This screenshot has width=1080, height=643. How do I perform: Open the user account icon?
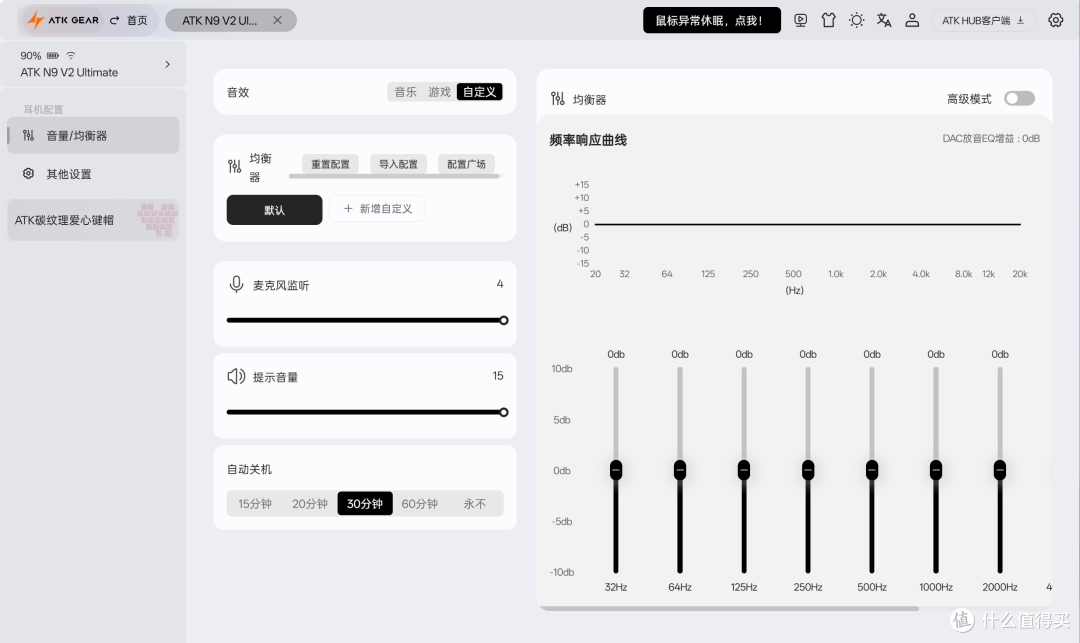(x=912, y=21)
